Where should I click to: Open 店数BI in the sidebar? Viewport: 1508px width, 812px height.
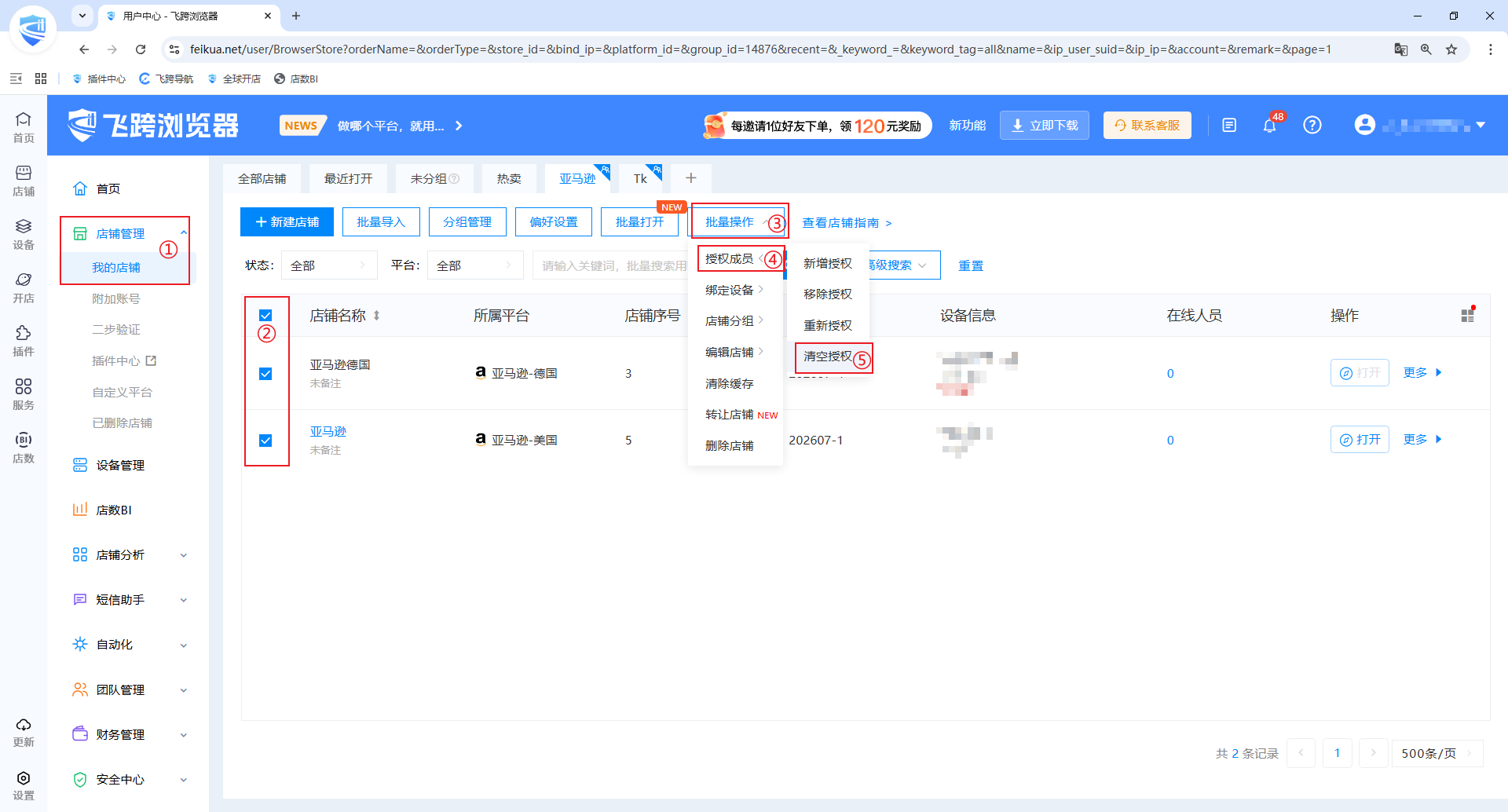tap(114, 510)
